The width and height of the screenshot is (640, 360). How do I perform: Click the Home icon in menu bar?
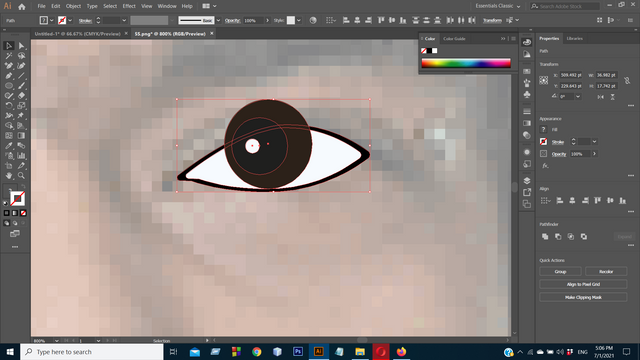pyautogui.click(x=22, y=7)
